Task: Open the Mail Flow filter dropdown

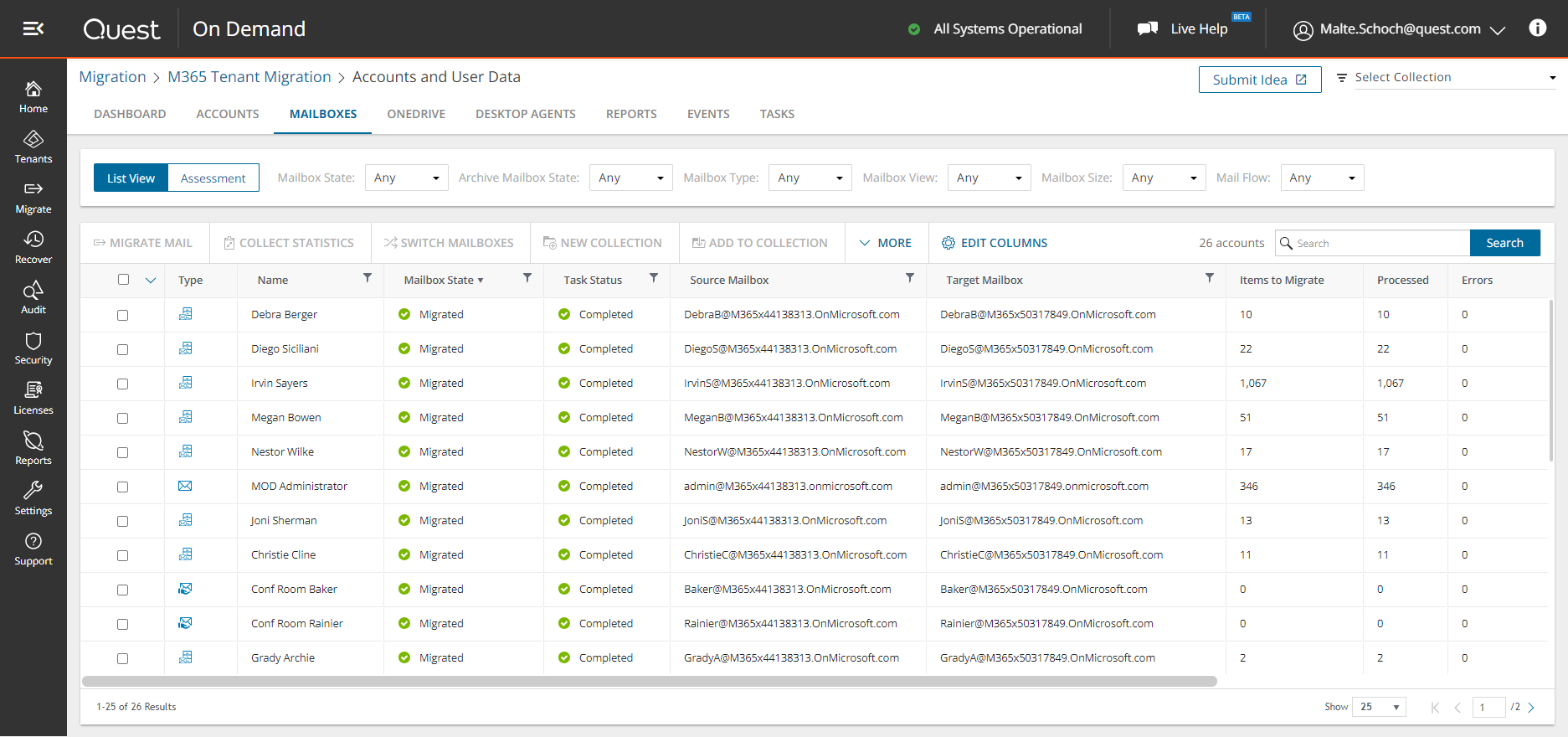Action: tap(1322, 178)
